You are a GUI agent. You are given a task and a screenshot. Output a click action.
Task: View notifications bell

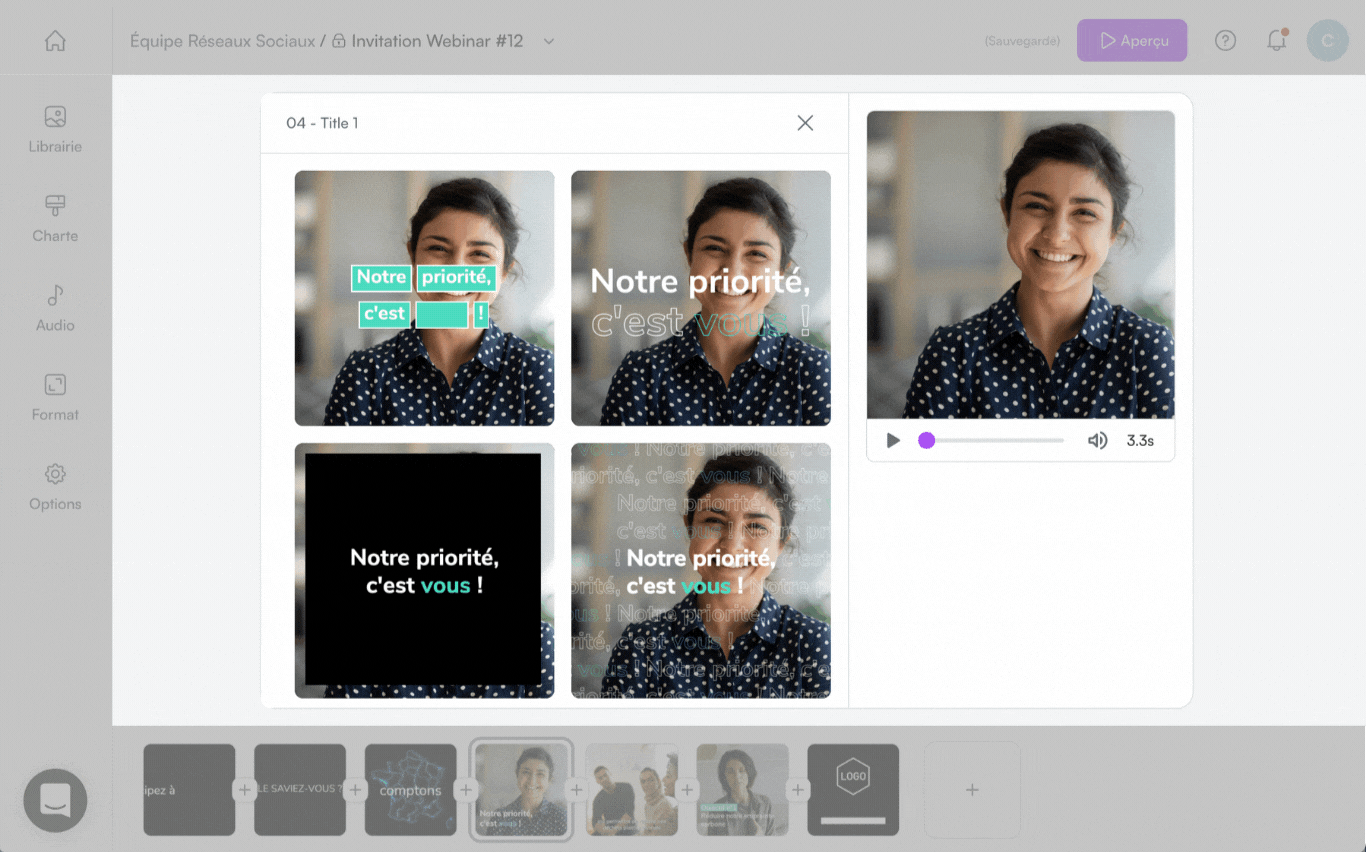click(x=1276, y=41)
